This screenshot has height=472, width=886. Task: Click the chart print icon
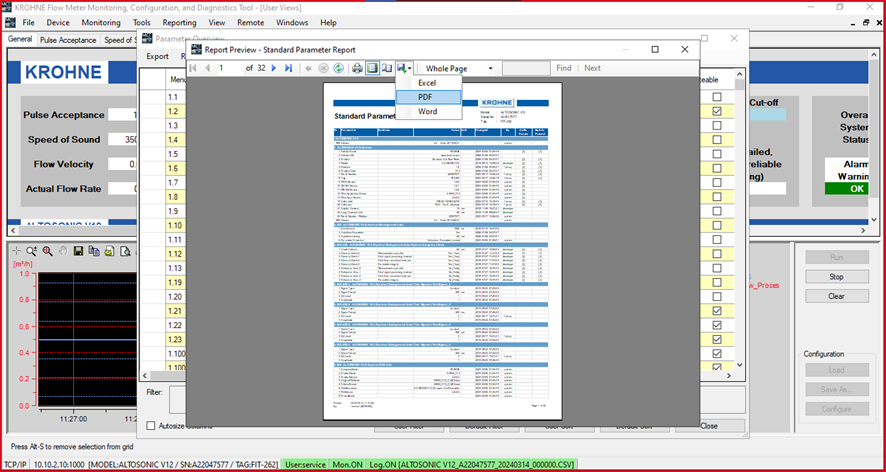click(110, 251)
